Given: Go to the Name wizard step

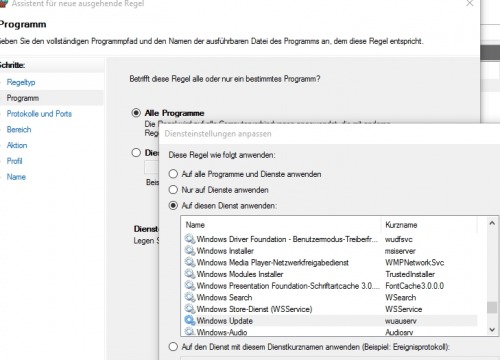Looking at the screenshot, I should (16, 177).
